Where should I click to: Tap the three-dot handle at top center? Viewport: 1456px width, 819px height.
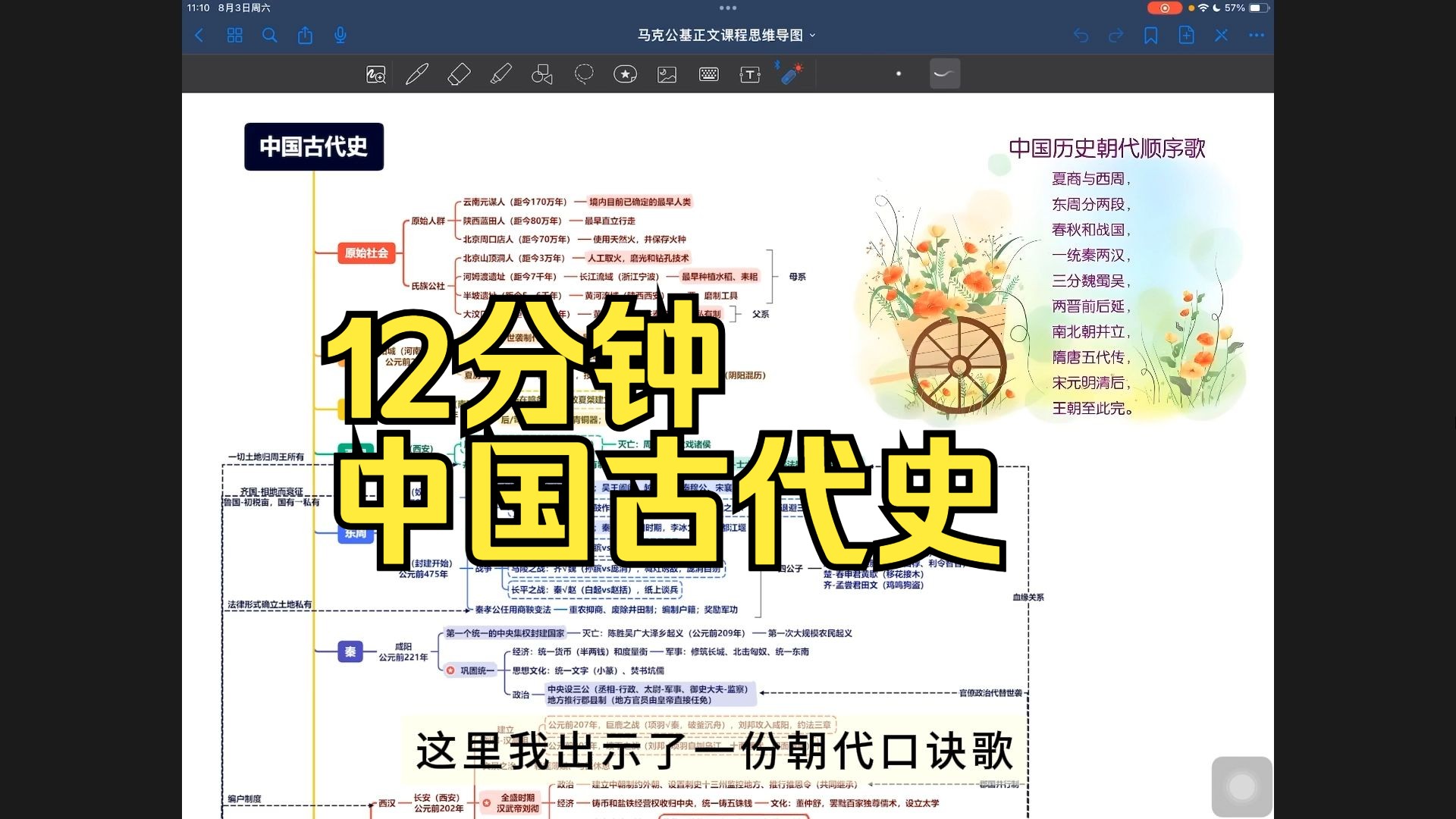728,8
